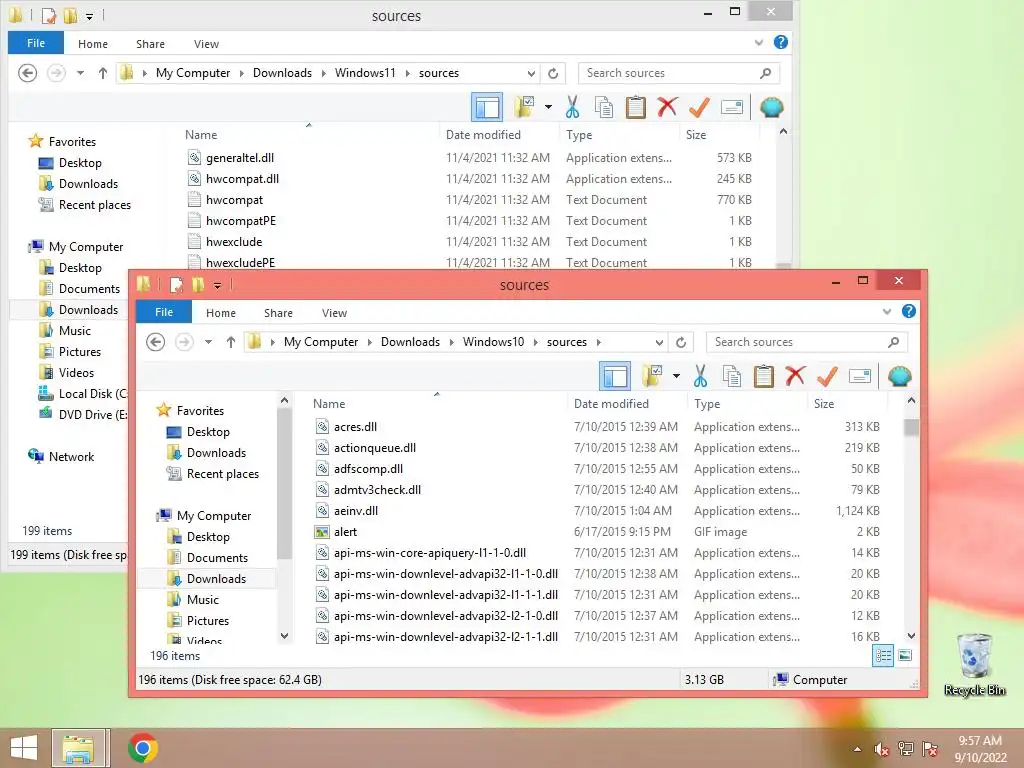The width and height of the screenshot is (1024, 768).
Task: Go back in the Windows10 sources window
Action: click(x=155, y=342)
